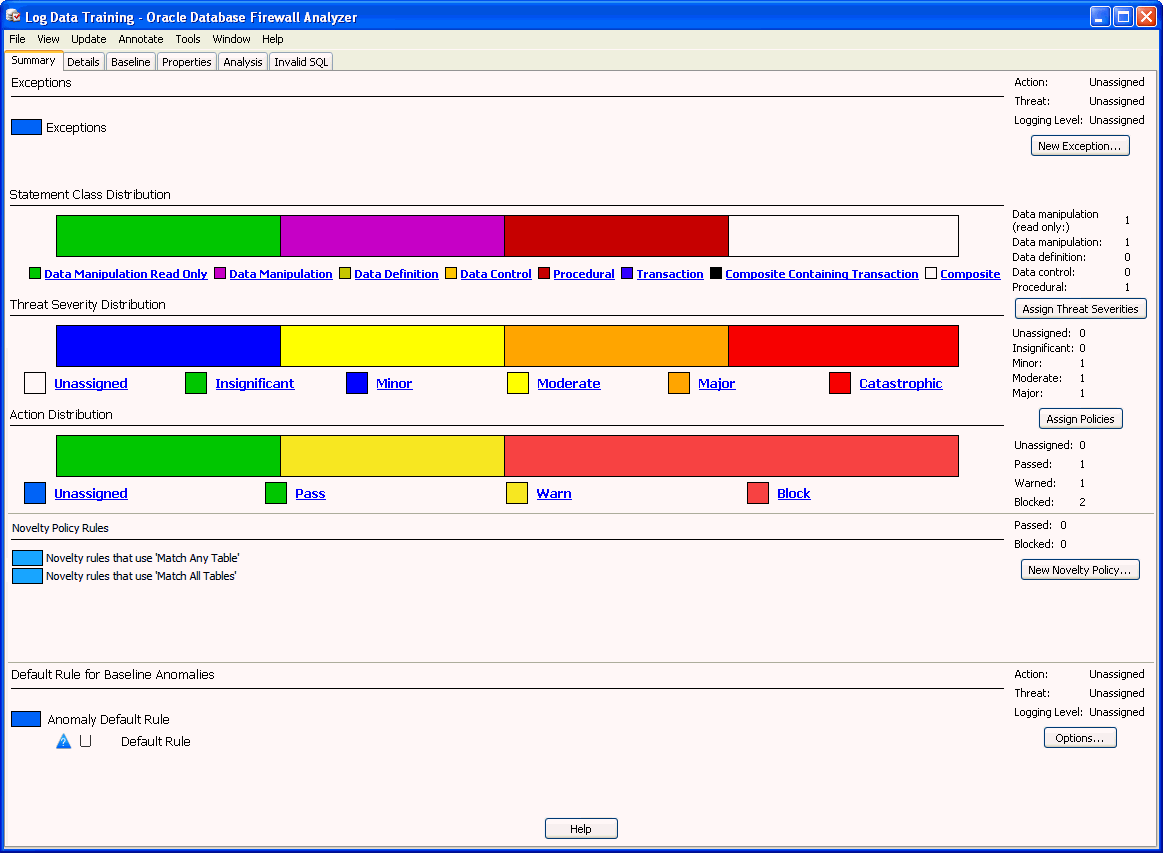Click the orange Major segment in Threat bar
Viewport: 1163px width, 853px height.
tap(616, 346)
